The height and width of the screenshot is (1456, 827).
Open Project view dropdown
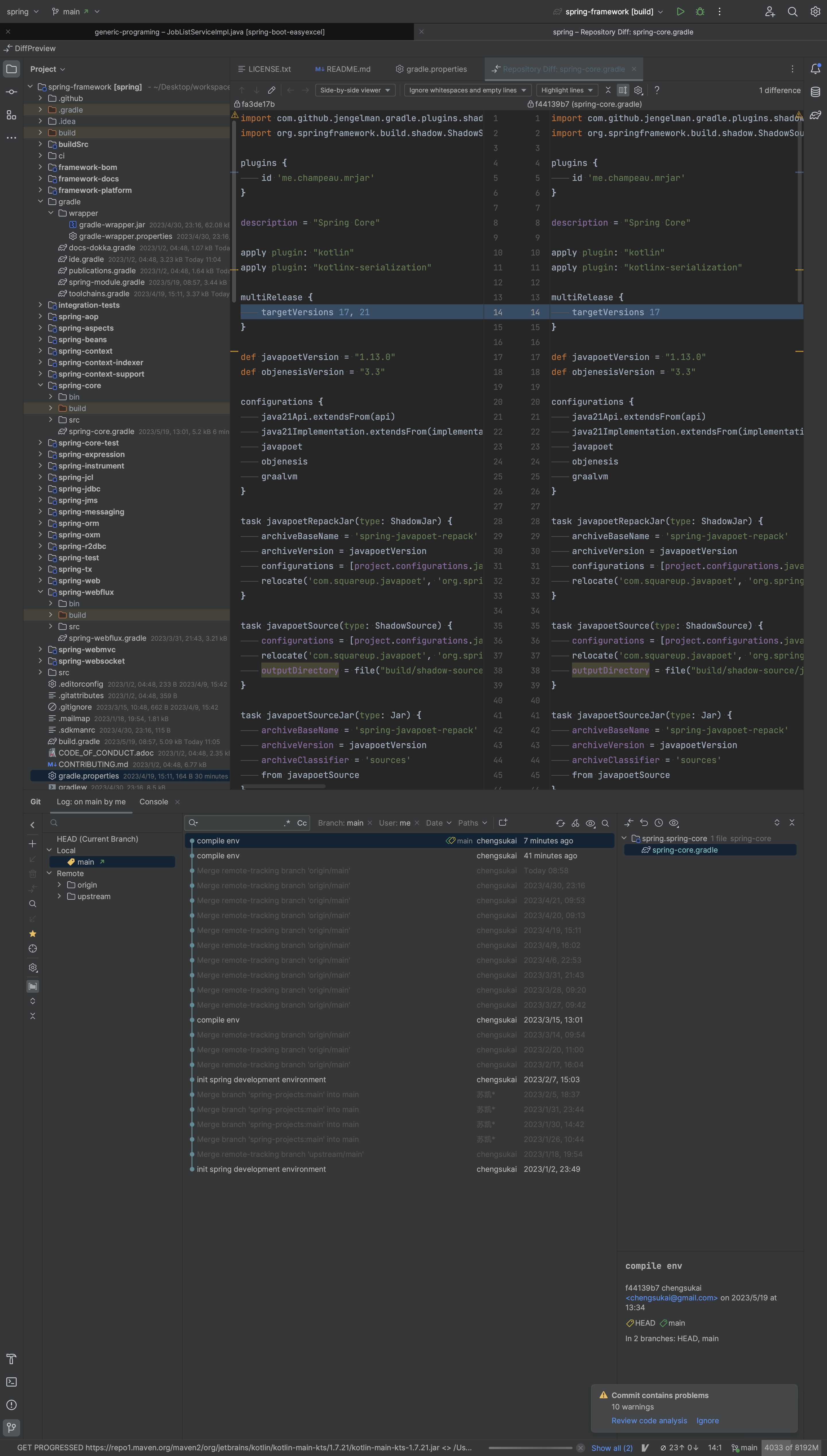point(48,69)
